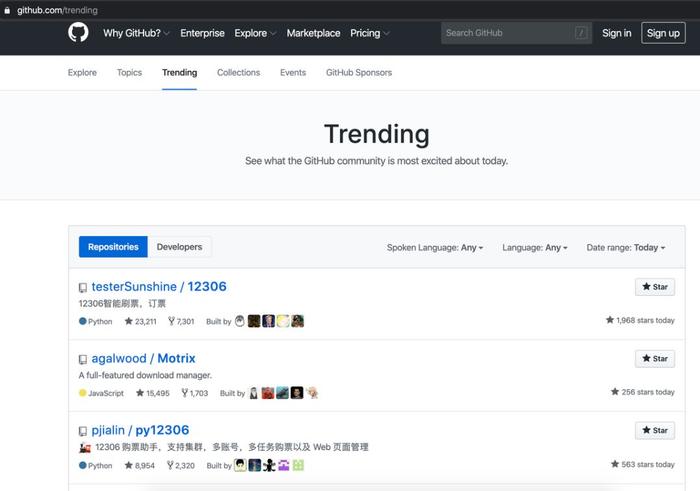
Task: Click last contributor avatar of agalwood / Motrix
Action: pyautogui.click(x=312, y=393)
